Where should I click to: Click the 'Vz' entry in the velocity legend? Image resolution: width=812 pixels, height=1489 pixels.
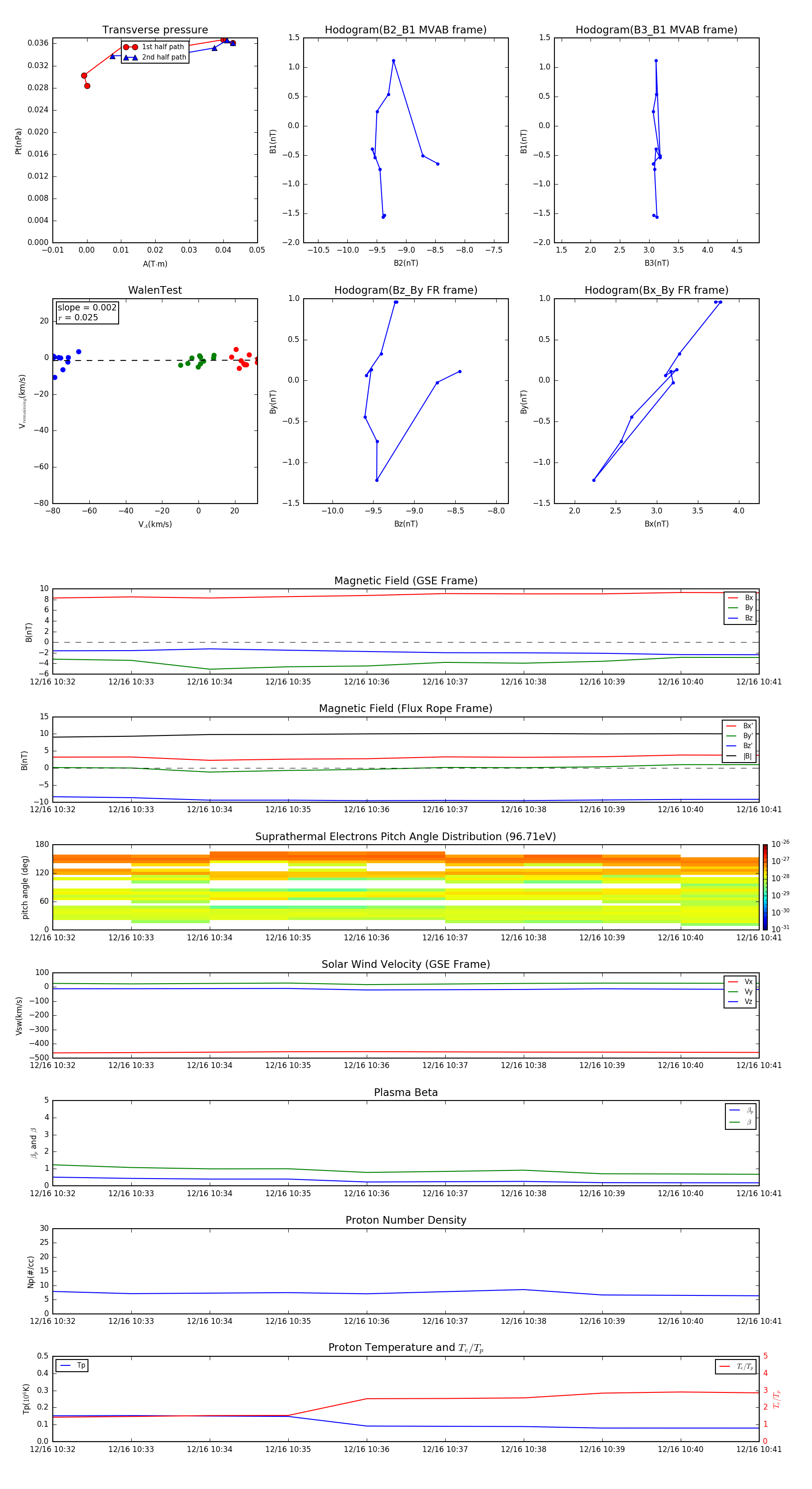pyautogui.click(x=740, y=1002)
